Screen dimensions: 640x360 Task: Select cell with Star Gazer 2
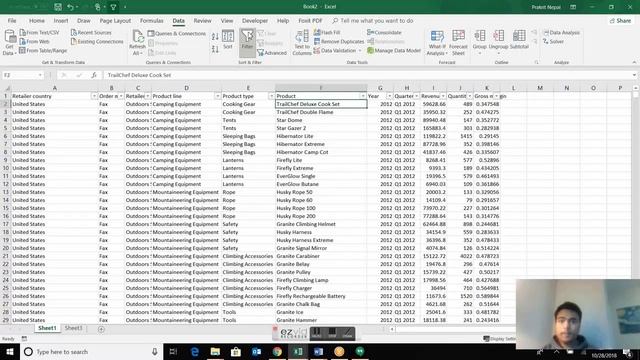[x=321, y=128]
